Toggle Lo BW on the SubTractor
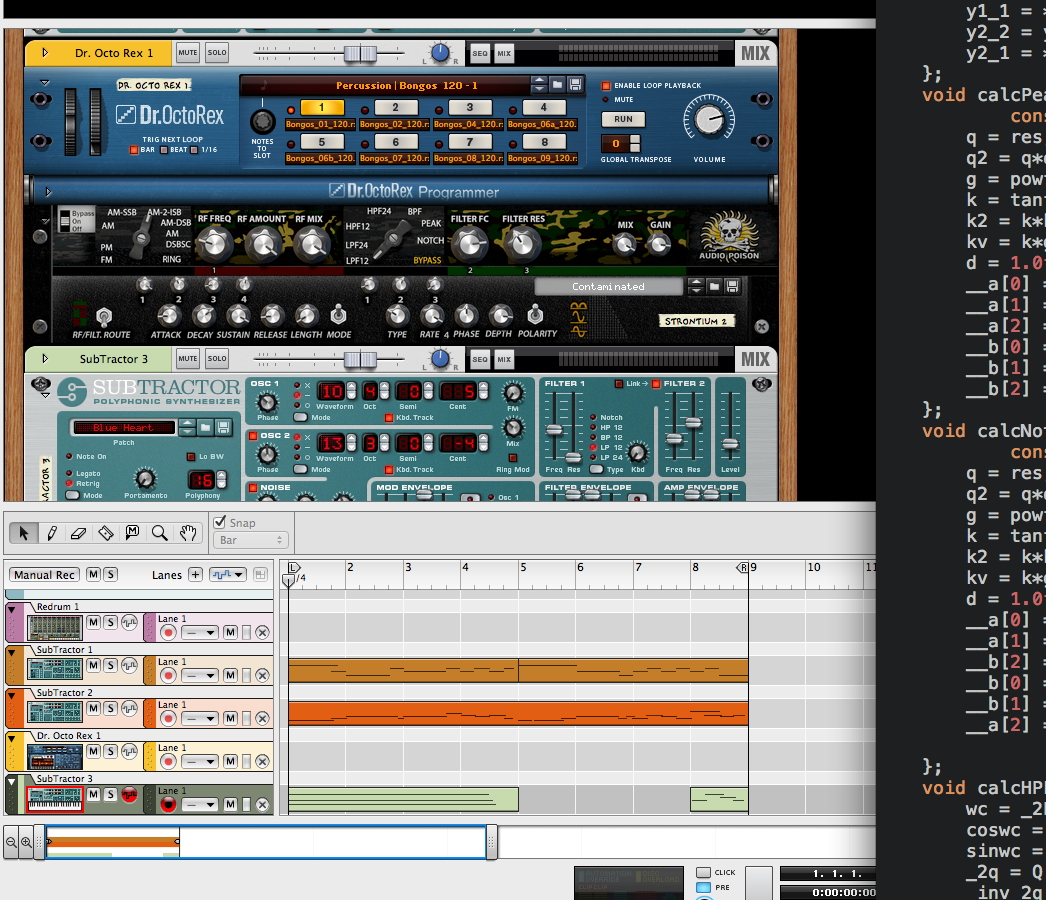This screenshot has height=900, width=1046. click(x=191, y=456)
